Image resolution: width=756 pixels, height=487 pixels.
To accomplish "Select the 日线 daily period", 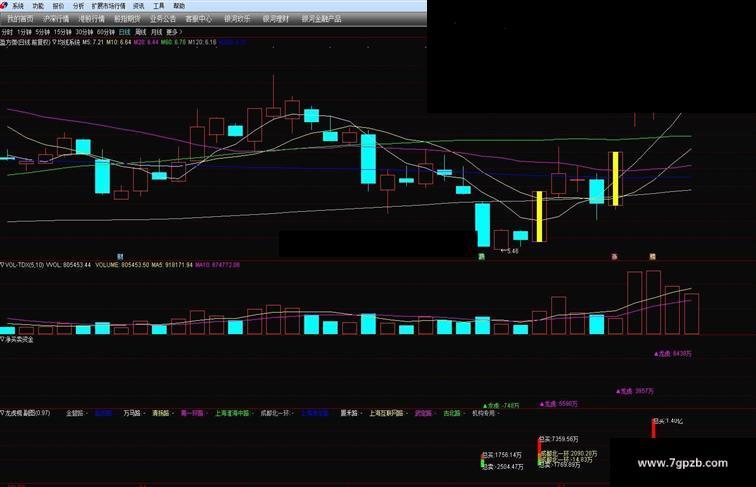I will 124,32.
